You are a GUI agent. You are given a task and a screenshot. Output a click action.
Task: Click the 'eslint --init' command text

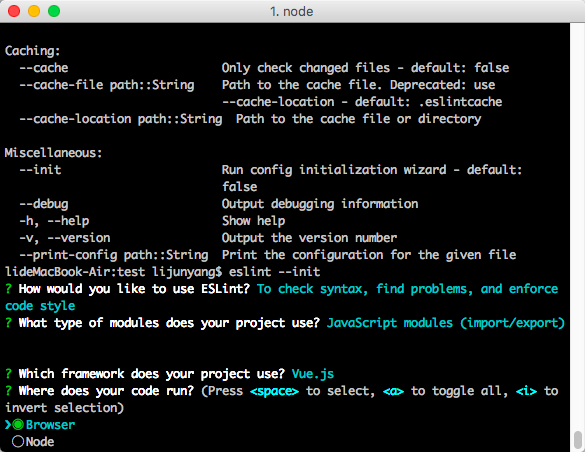(274, 272)
